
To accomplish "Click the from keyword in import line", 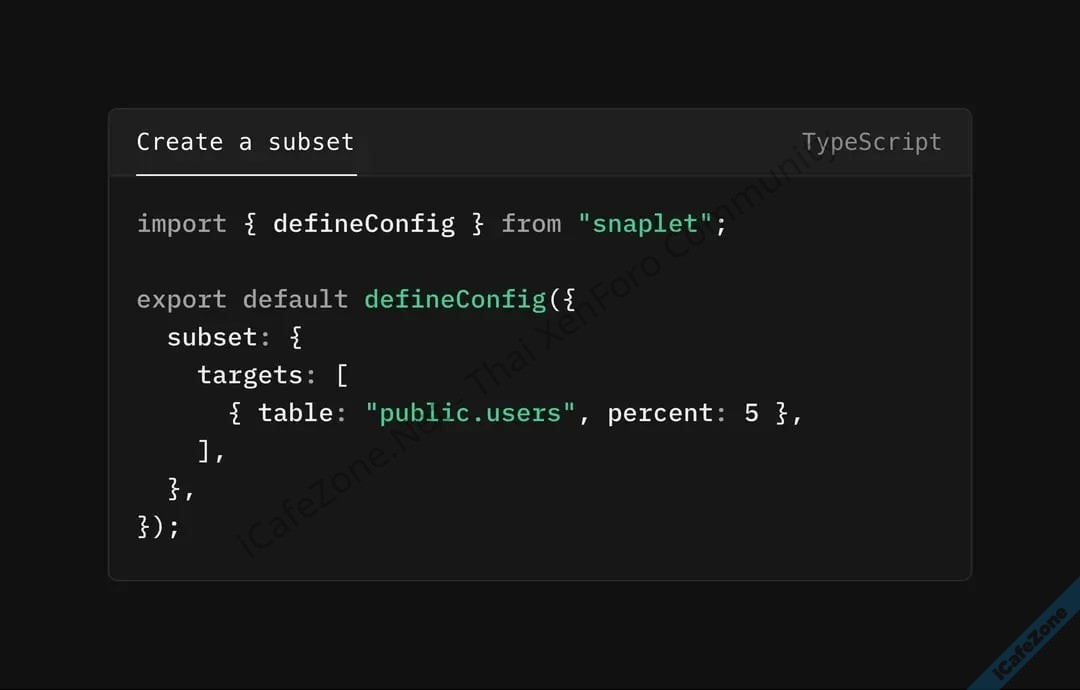I will pos(531,223).
